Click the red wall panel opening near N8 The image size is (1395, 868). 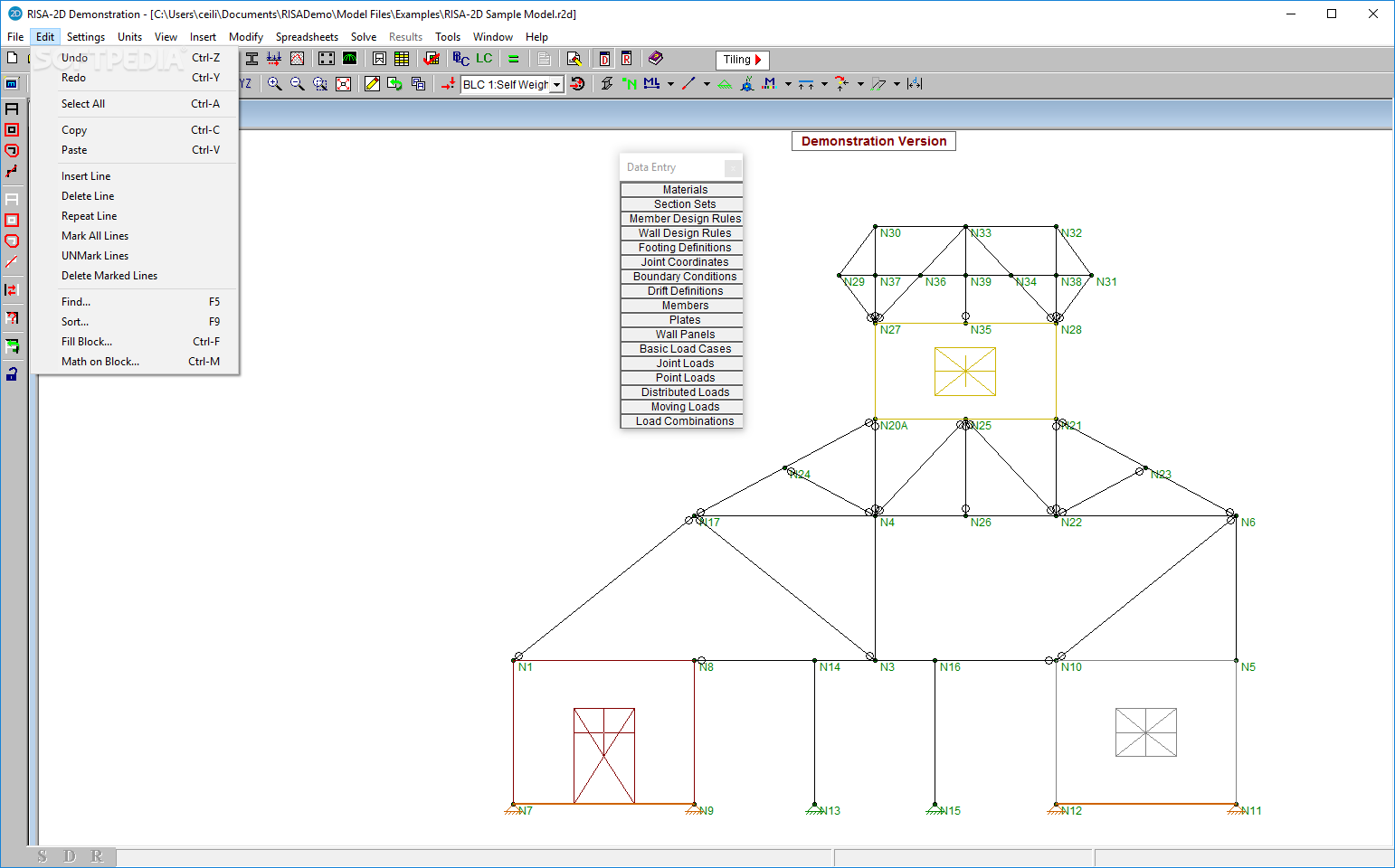tap(604, 756)
